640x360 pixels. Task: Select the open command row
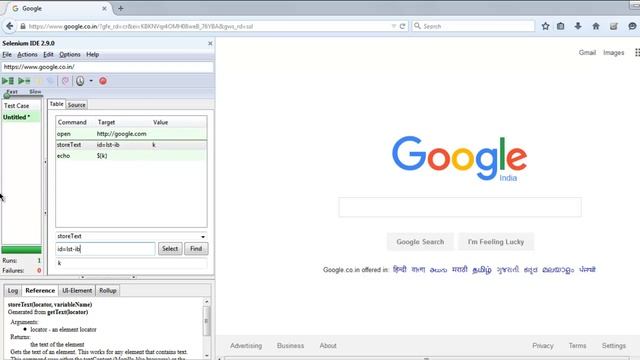131,134
